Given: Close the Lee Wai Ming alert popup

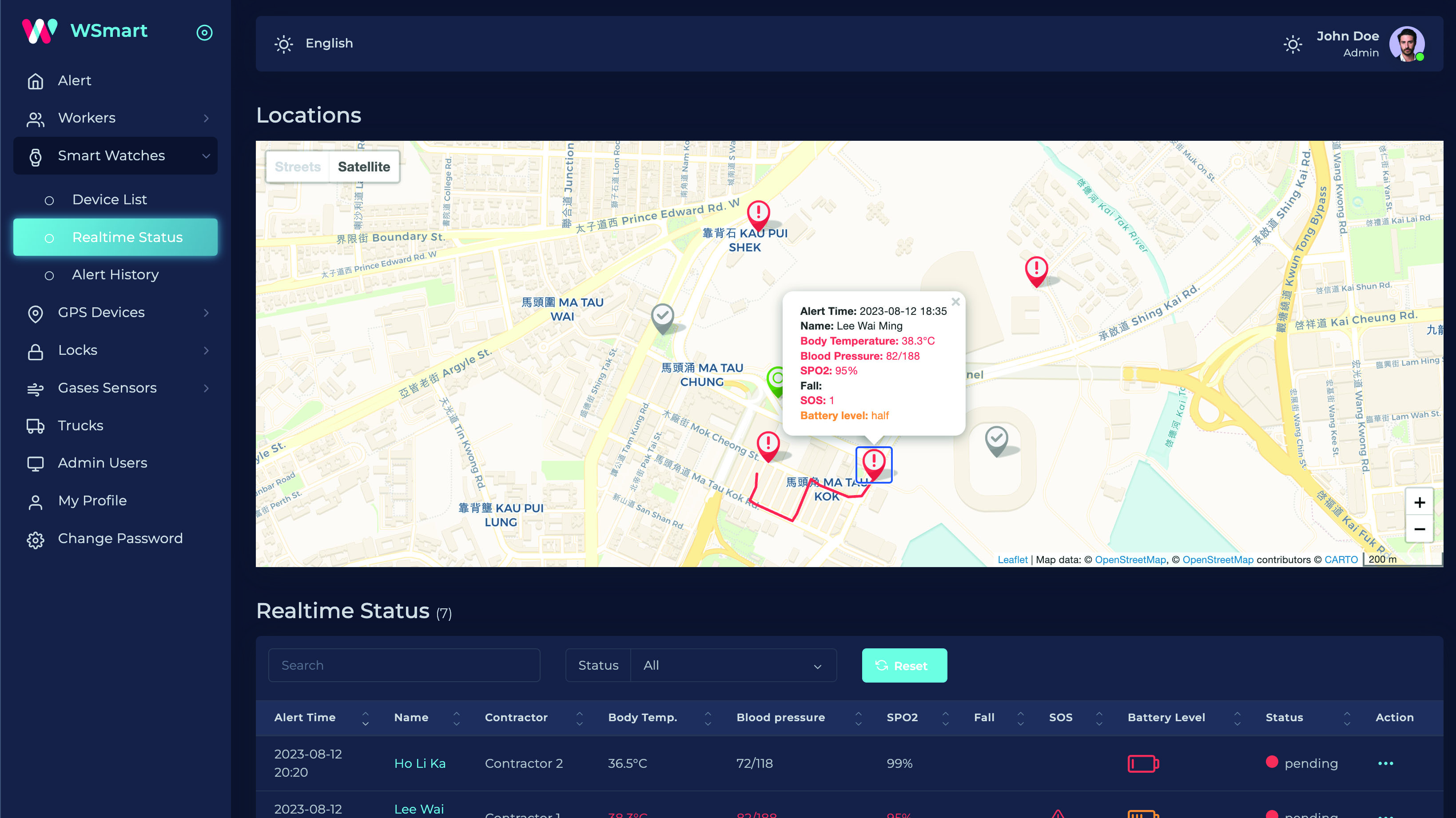Looking at the screenshot, I should (955, 302).
